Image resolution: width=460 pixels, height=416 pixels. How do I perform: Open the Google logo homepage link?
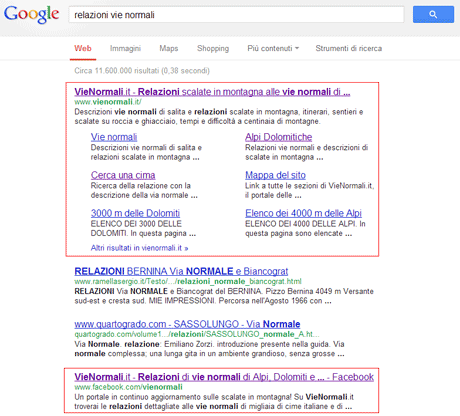31,14
